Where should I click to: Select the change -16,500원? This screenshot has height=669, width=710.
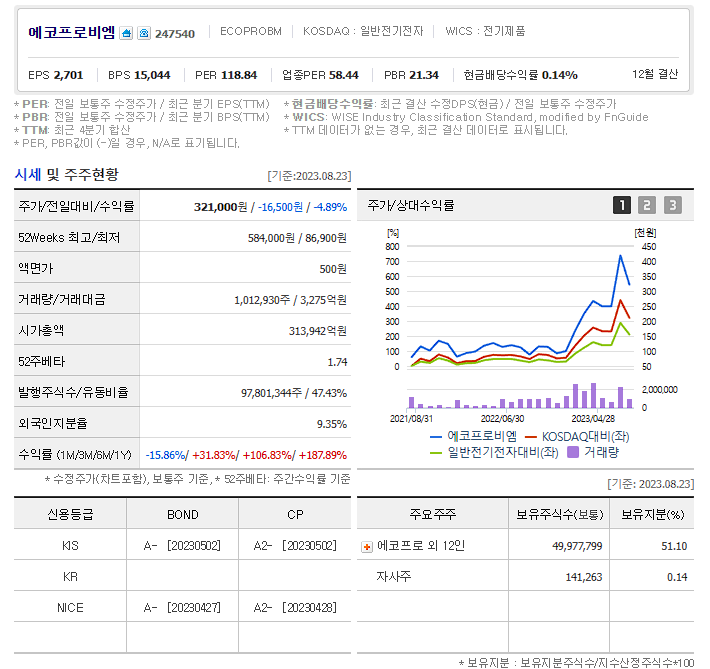click(280, 207)
